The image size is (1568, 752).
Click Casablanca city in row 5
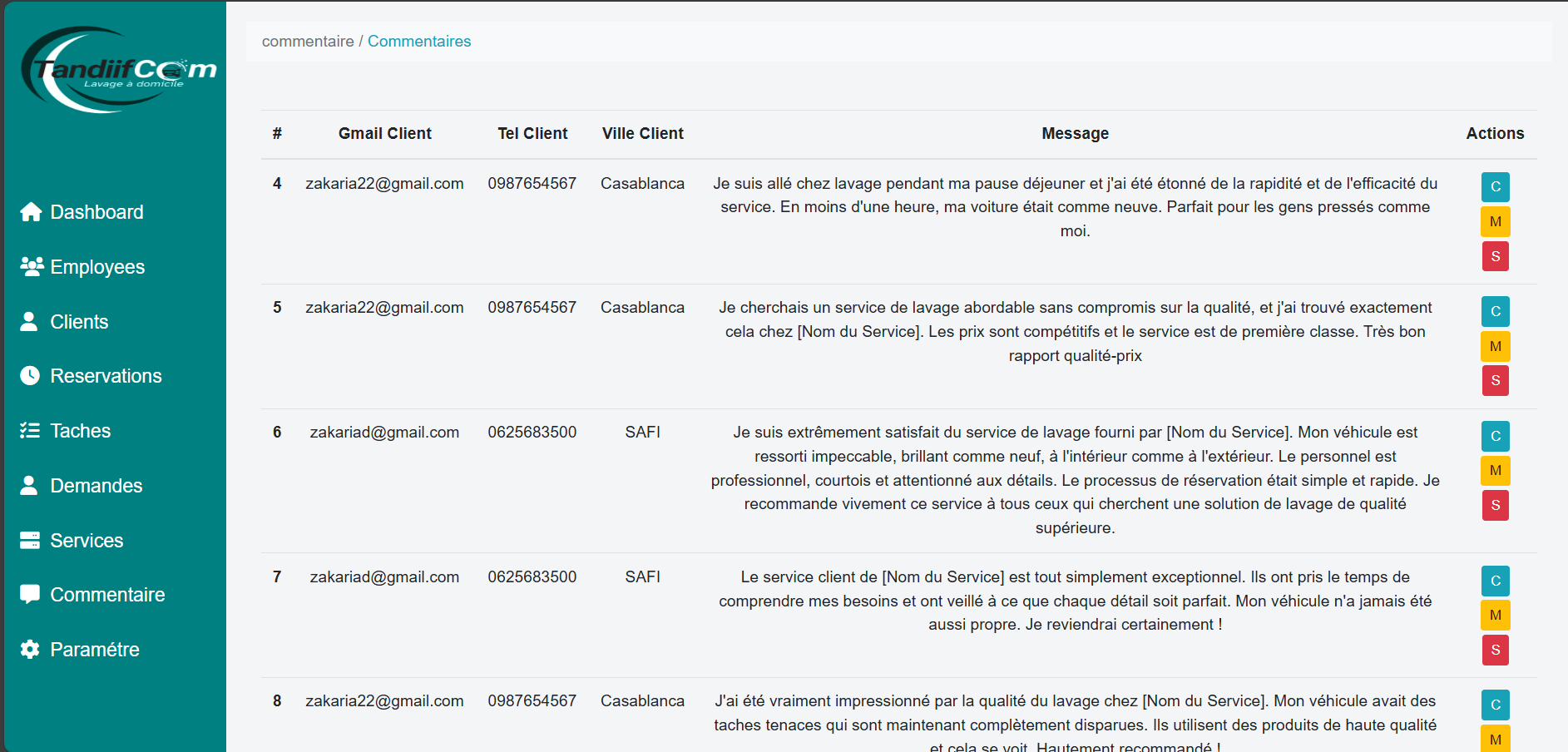pos(643,307)
